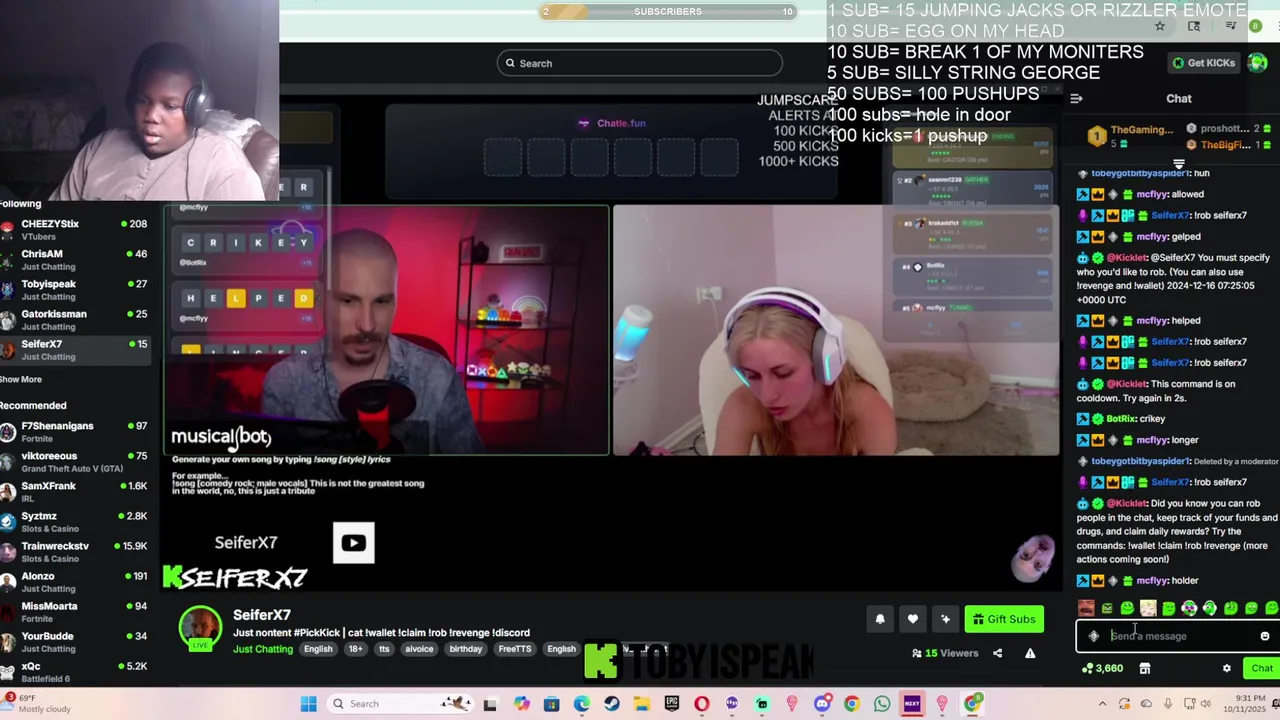Click the Get KICKs button
The height and width of the screenshot is (720, 1280).
point(1204,63)
